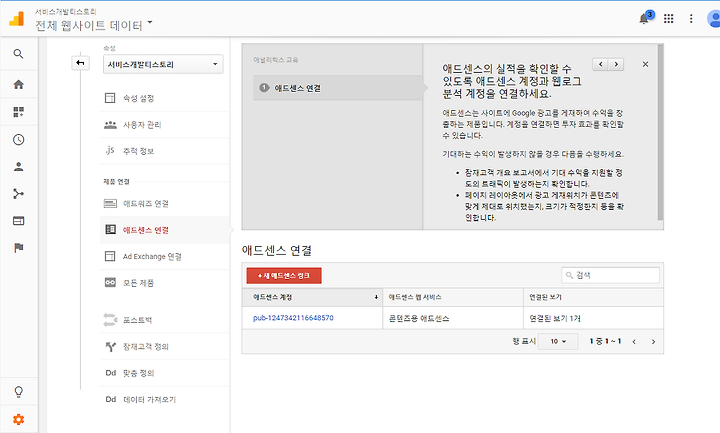Click the Dd icon for 데이터 가져오기
The width and height of the screenshot is (720, 433).
point(111,399)
